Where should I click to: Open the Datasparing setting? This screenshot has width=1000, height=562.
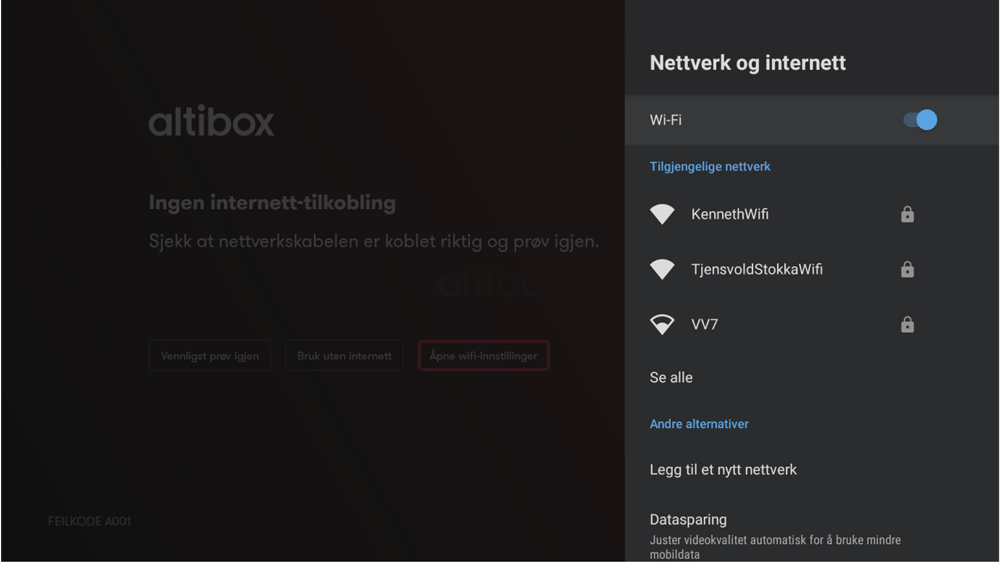pyautogui.click(x=688, y=520)
